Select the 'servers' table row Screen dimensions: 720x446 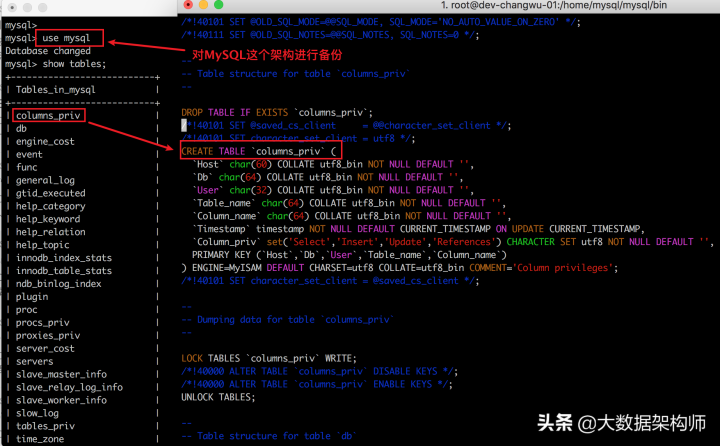pos(34,361)
